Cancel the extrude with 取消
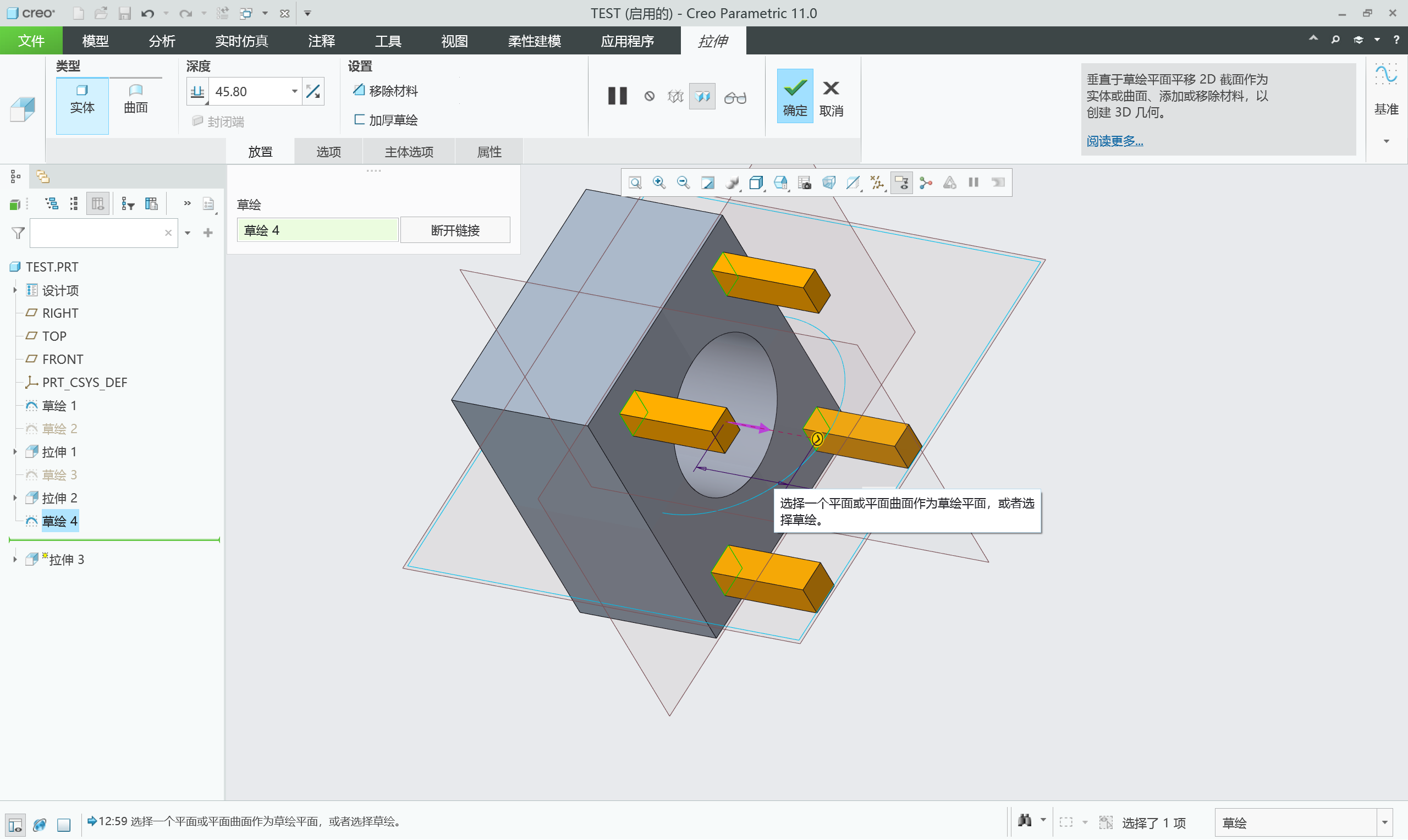 pos(831,97)
